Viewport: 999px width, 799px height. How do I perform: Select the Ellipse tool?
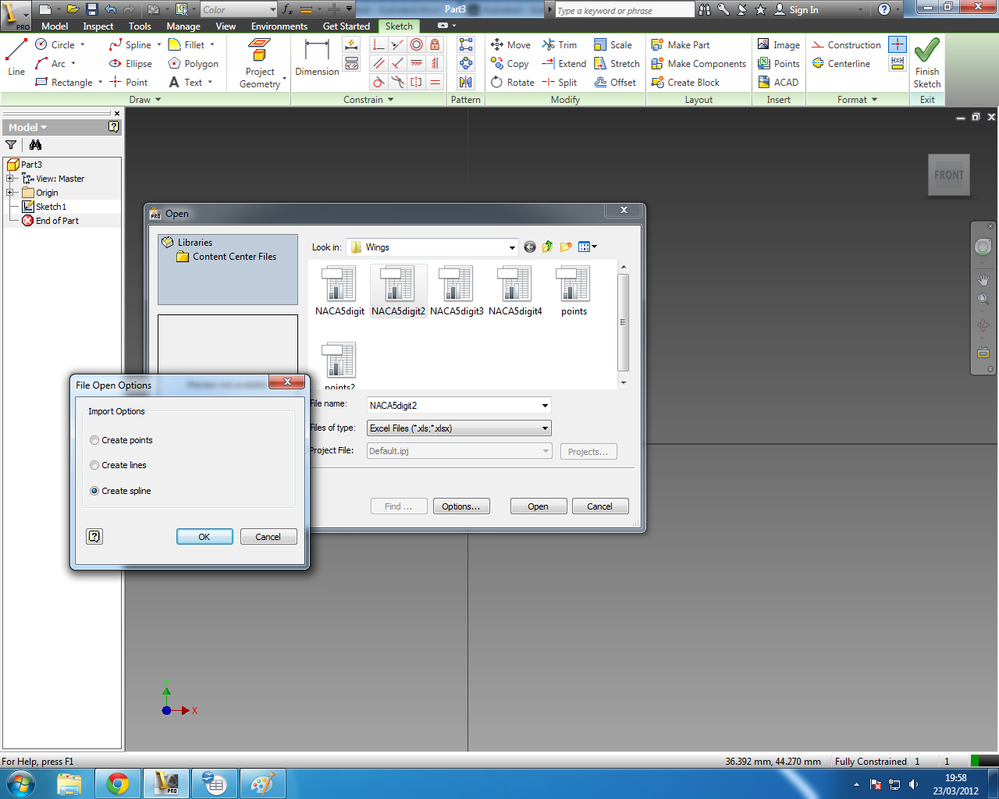[x=131, y=63]
